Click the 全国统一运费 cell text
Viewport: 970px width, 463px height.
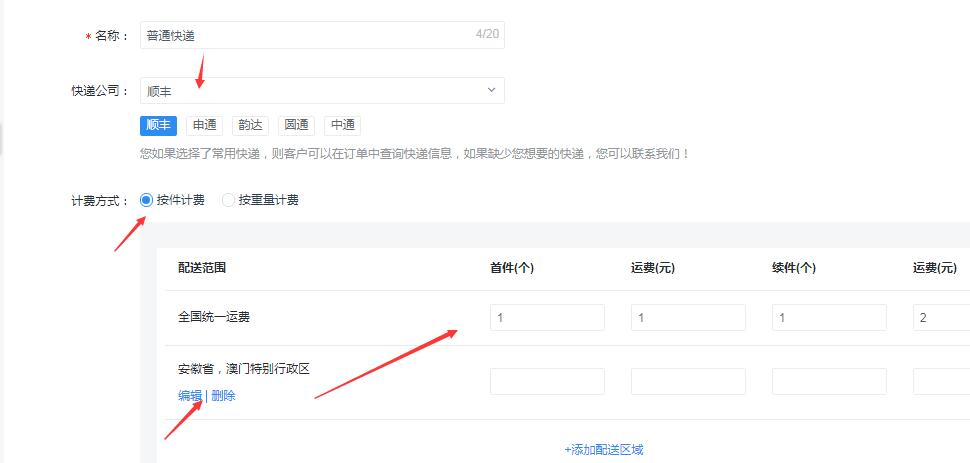click(x=214, y=318)
